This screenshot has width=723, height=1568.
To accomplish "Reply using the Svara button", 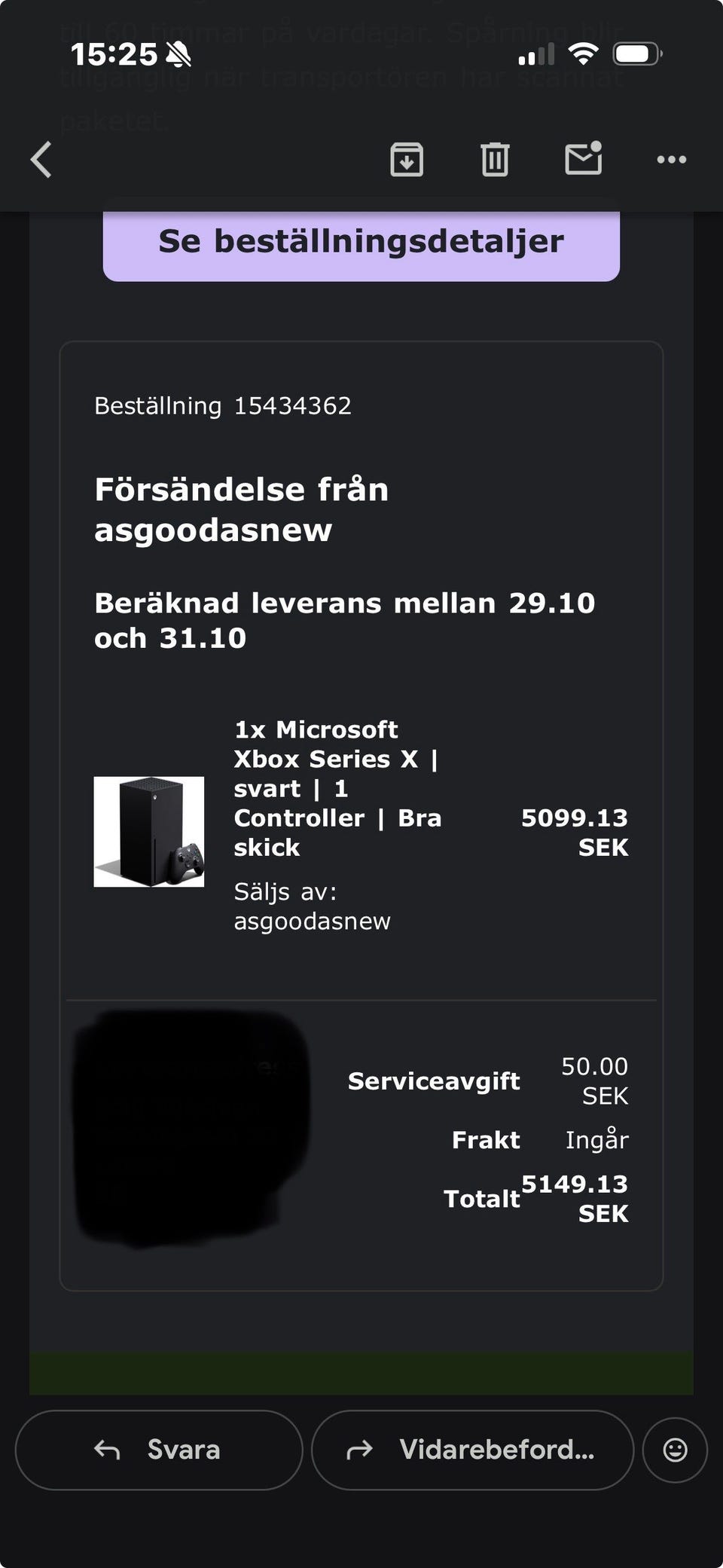I will click(159, 1450).
